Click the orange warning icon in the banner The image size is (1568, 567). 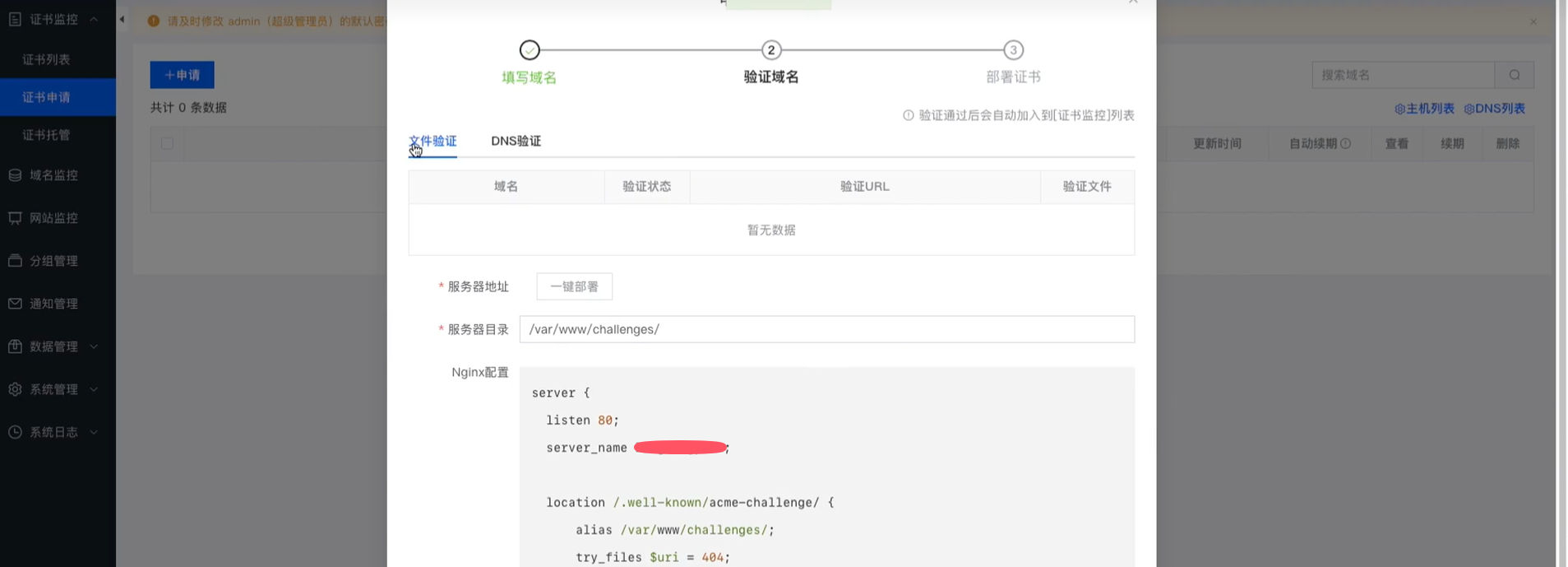154,21
